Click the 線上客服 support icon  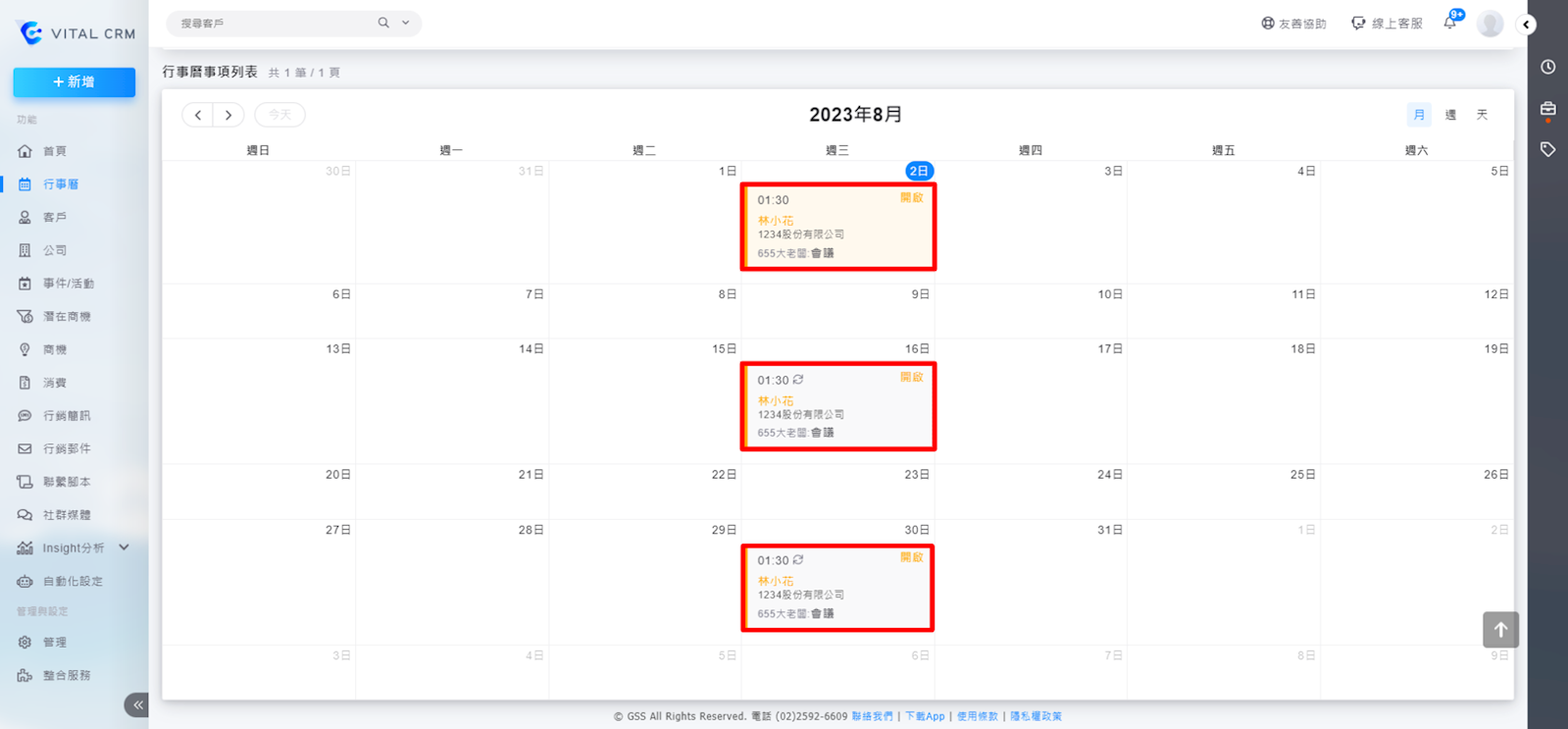[x=1358, y=24]
